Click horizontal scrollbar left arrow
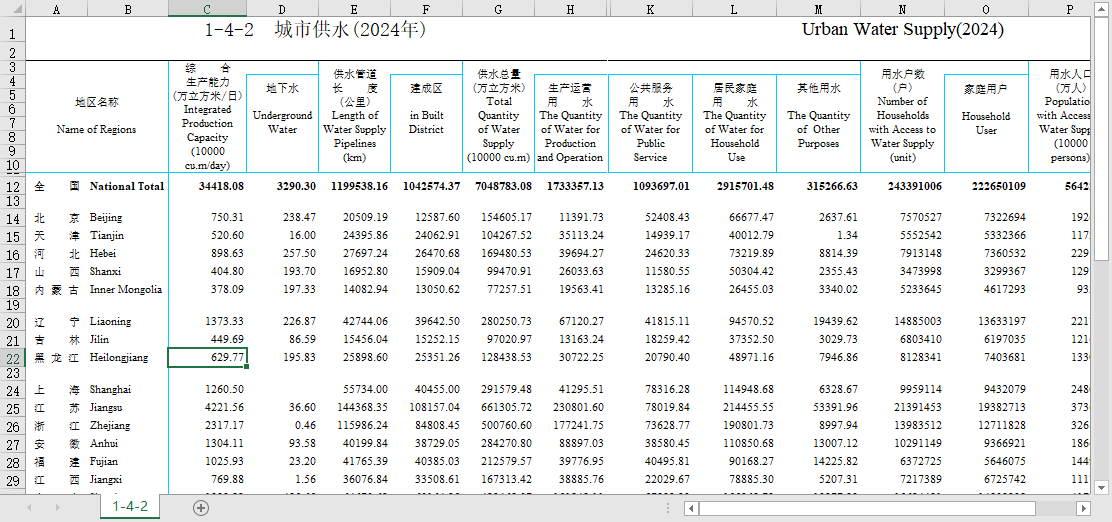Viewport: 1112px width, 522px height. tap(691, 508)
